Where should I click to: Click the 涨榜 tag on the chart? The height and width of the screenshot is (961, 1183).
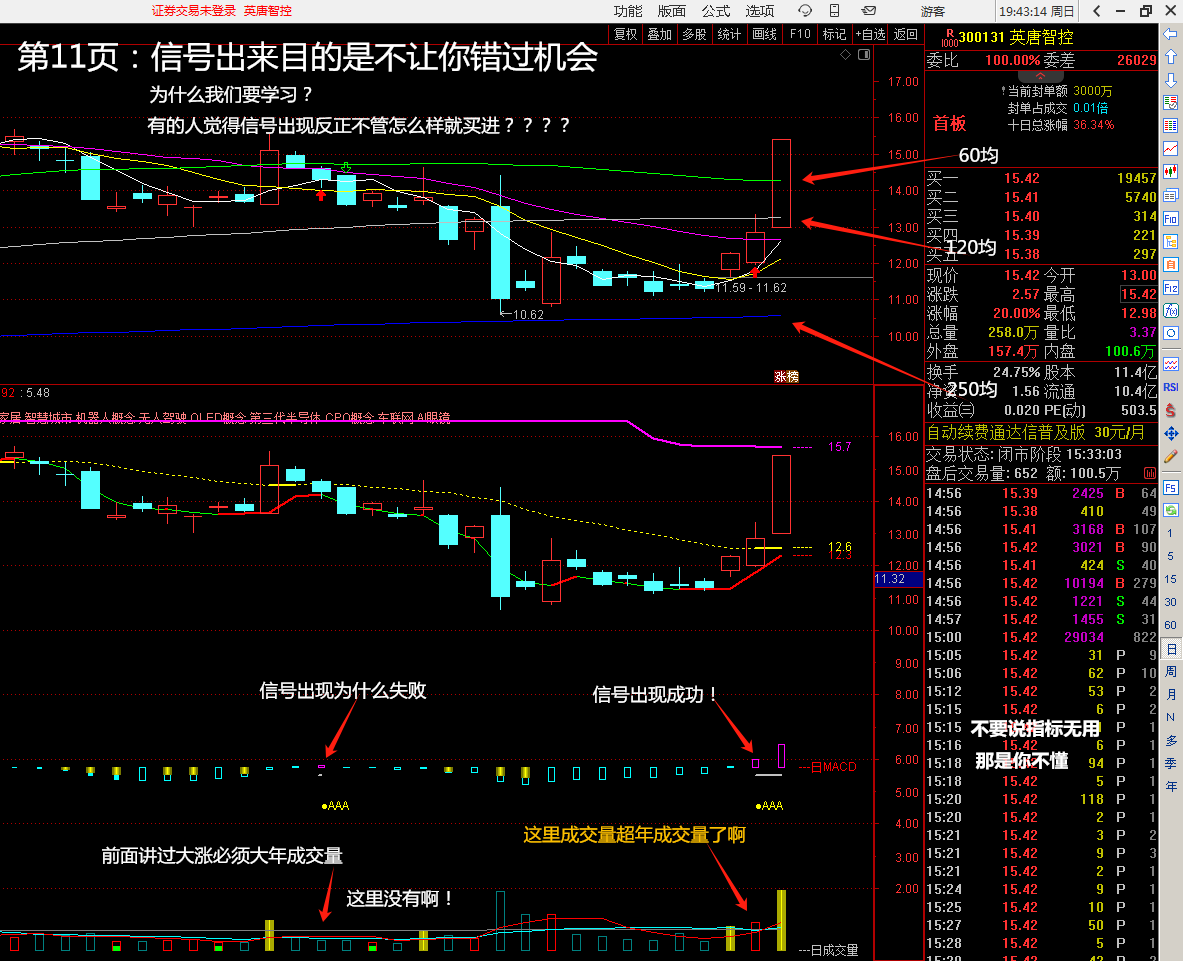click(786, 376)
